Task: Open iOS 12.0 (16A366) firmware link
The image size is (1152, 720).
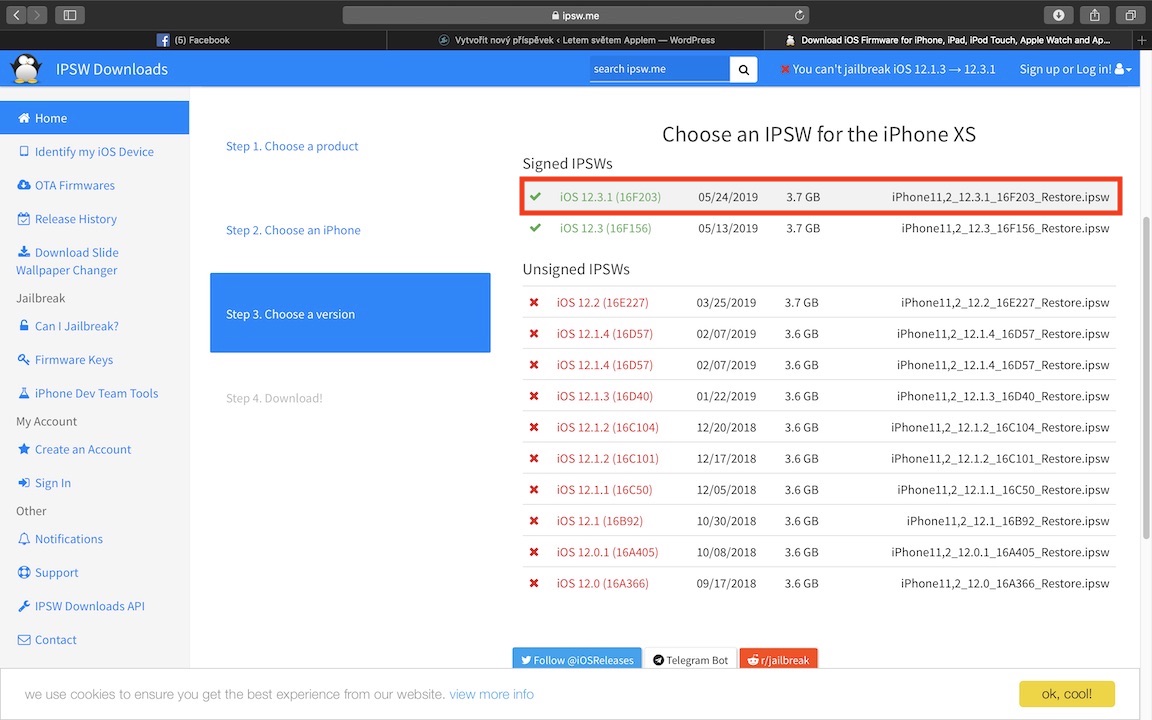Action: tap(602, 583)
